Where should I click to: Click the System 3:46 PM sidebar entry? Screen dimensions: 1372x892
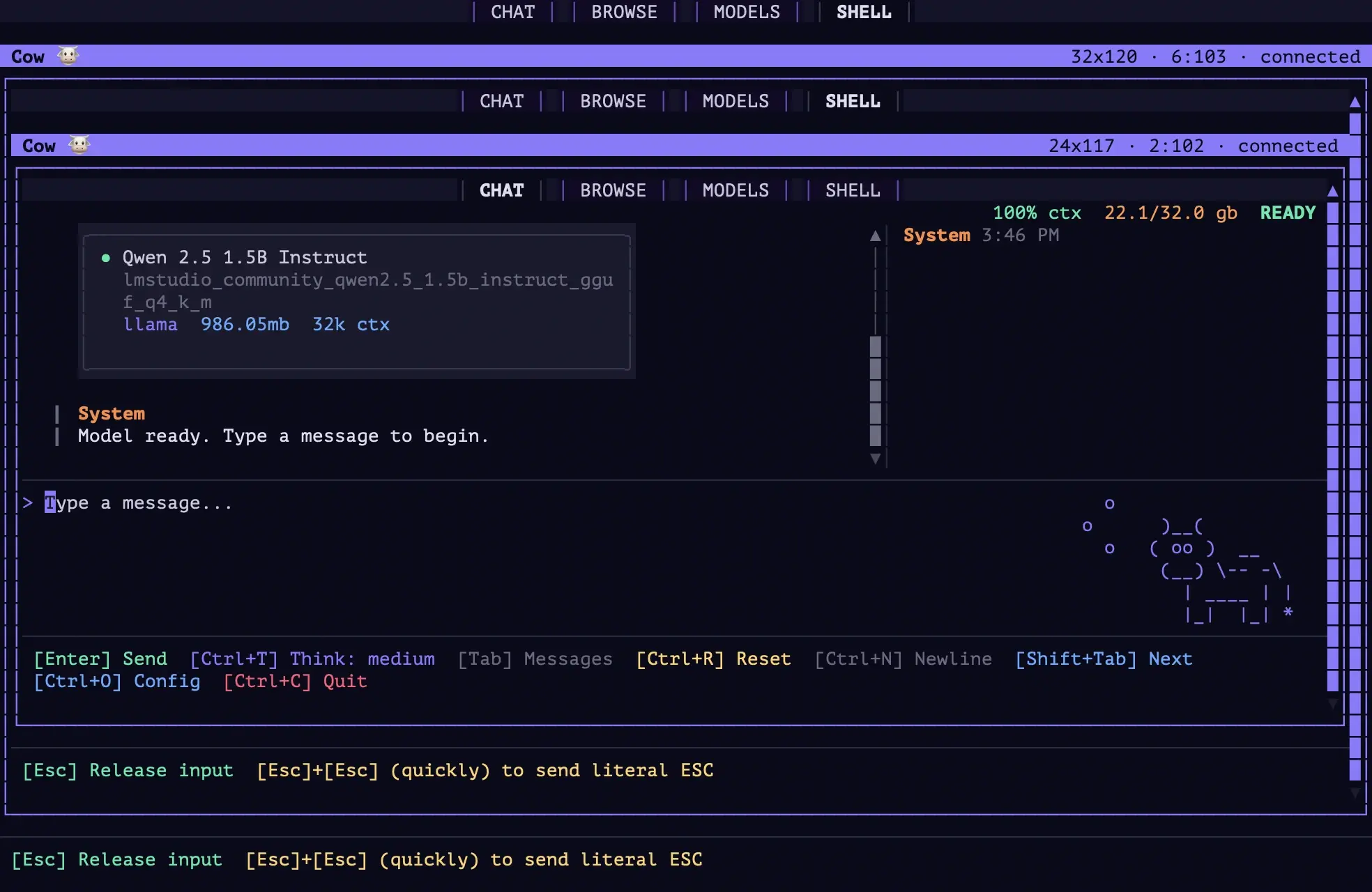pyautogui.click(x=981, y=235)
